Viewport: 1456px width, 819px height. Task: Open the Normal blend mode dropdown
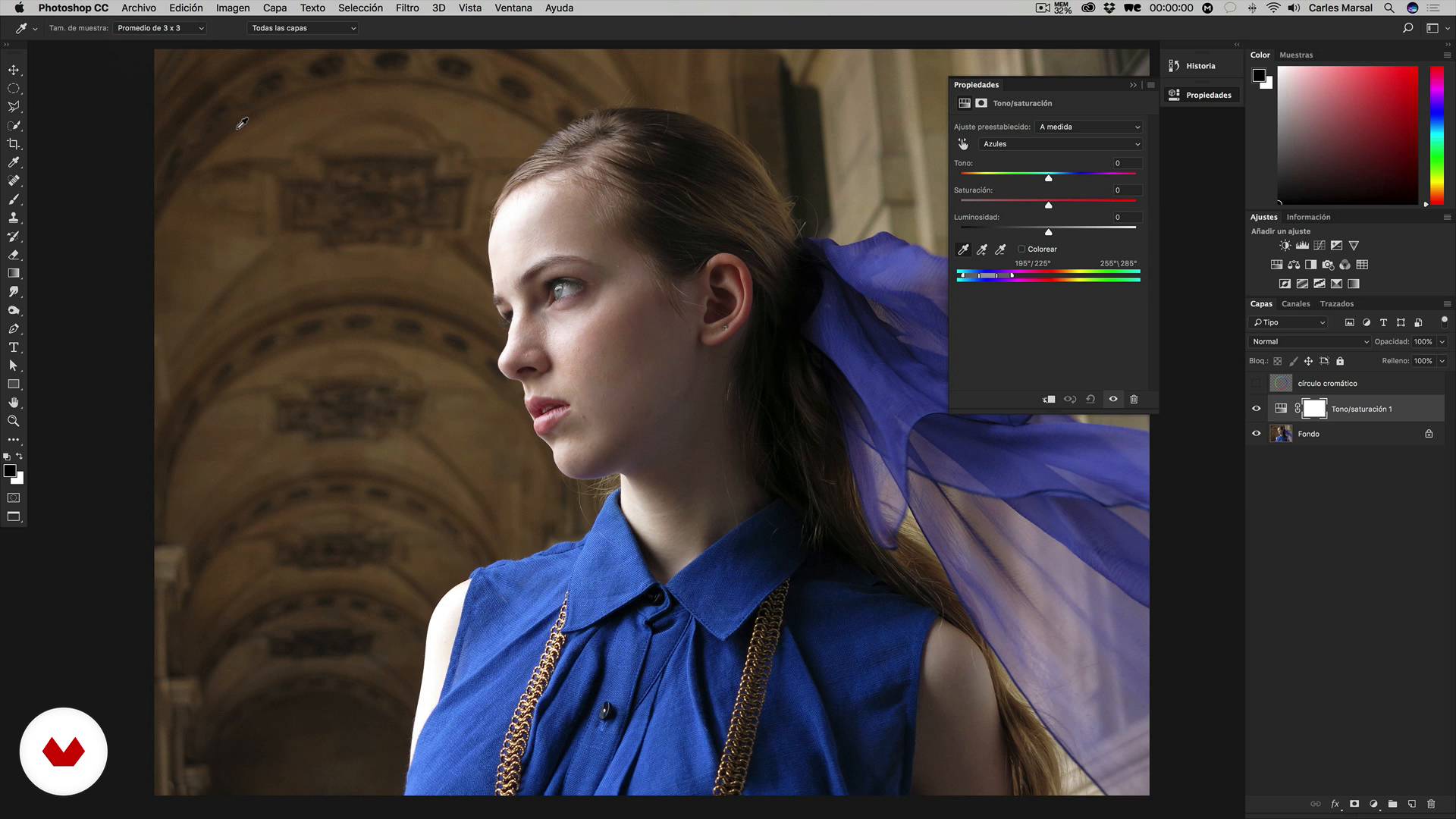tap(1310, 342)
